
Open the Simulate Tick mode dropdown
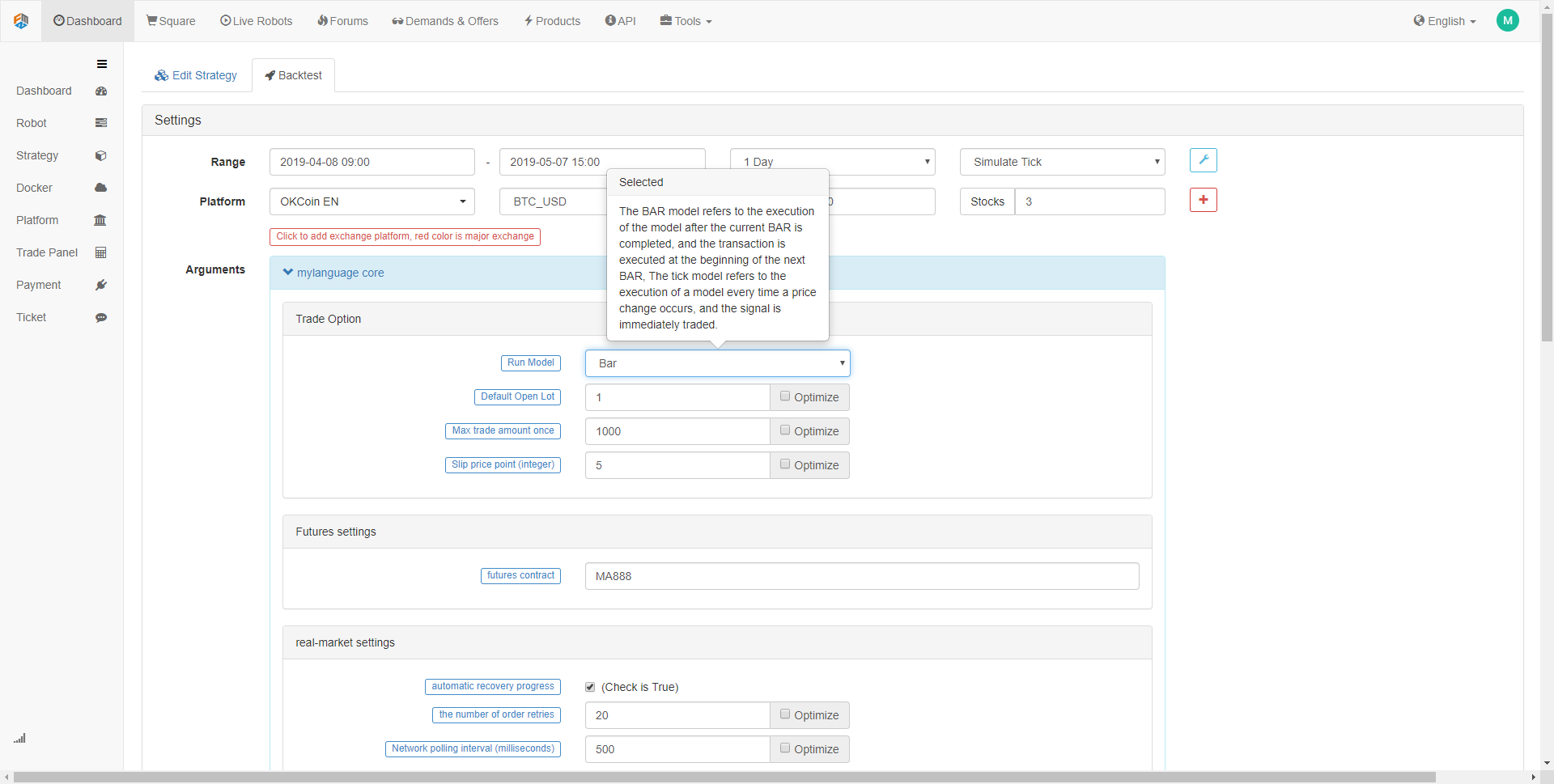pos(1063,162)
